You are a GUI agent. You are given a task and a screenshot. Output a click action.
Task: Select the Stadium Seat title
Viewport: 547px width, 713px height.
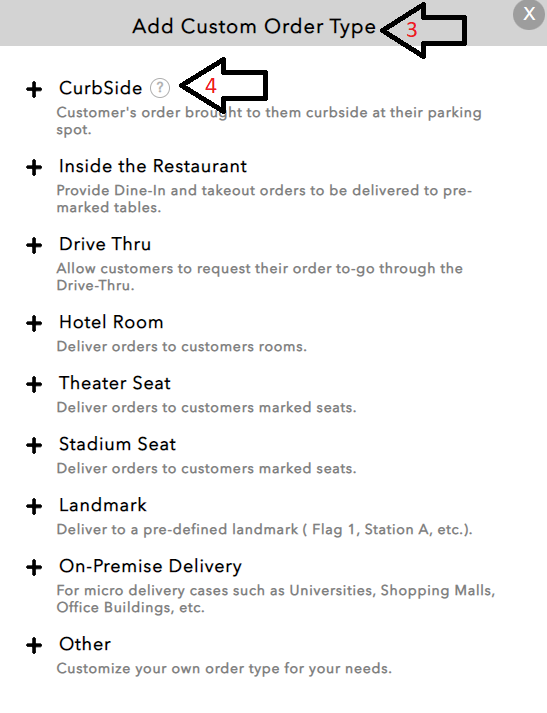[117, 444]
